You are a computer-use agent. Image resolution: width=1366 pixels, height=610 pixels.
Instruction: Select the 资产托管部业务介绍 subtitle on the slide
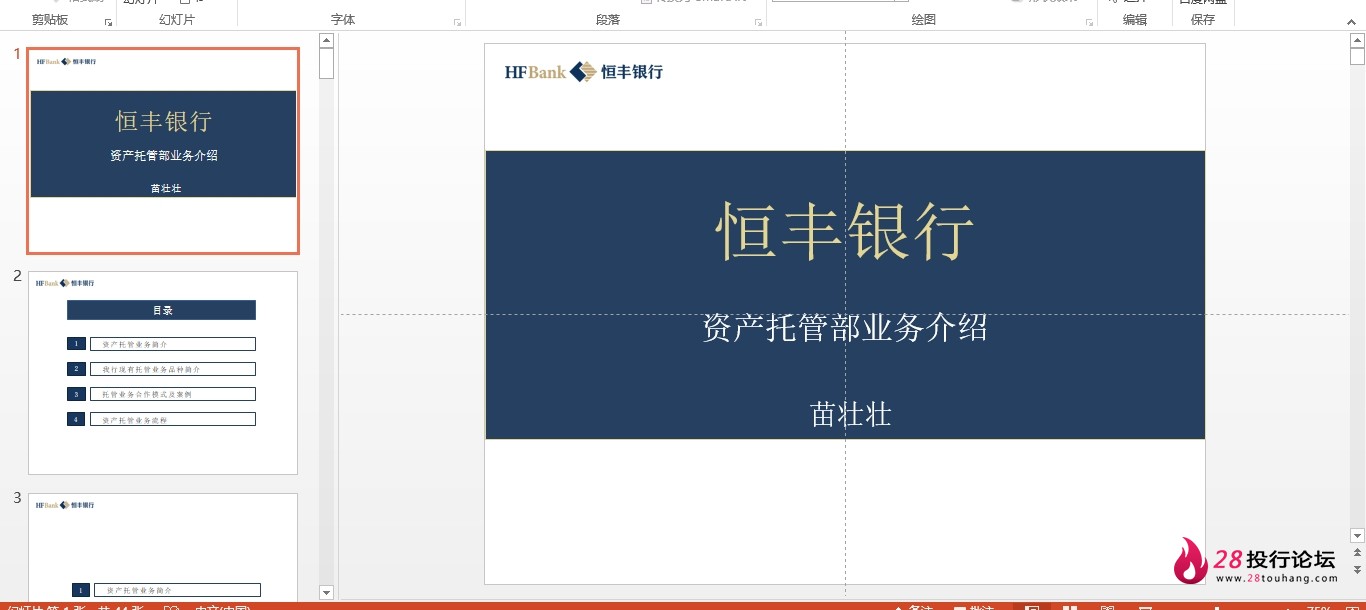pos(845,328)
